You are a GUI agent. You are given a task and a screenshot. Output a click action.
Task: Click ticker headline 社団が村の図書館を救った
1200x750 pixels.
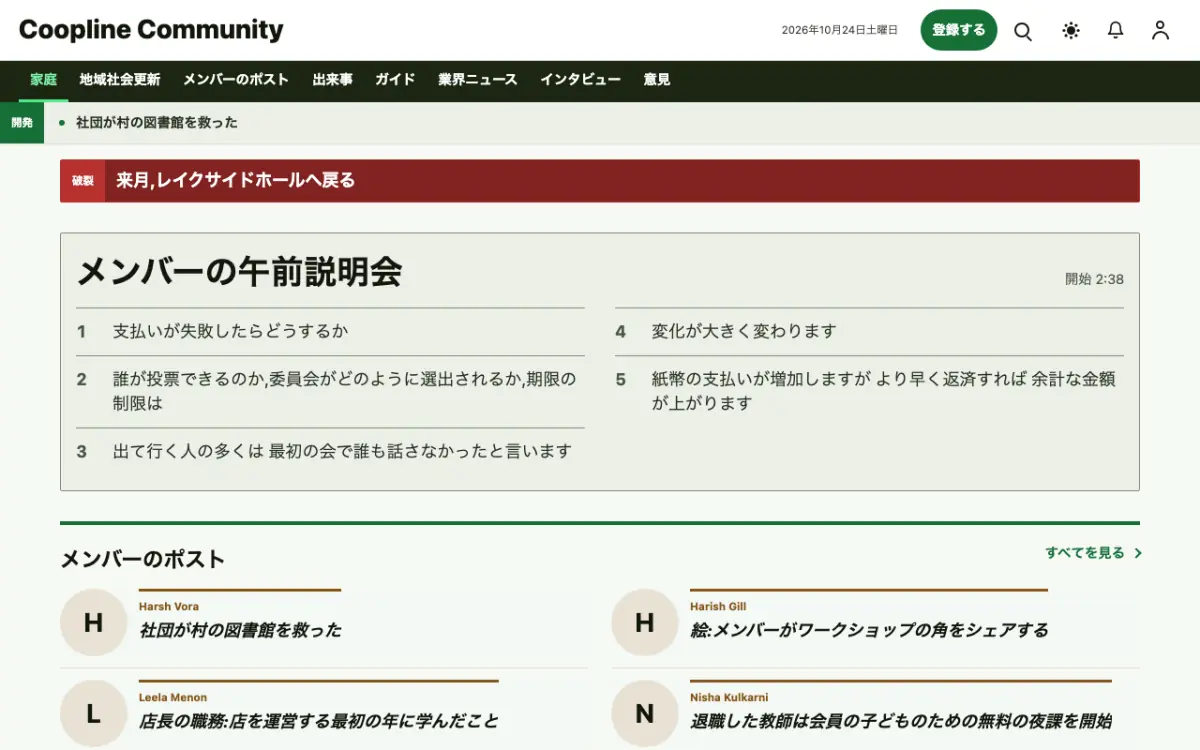157,123
